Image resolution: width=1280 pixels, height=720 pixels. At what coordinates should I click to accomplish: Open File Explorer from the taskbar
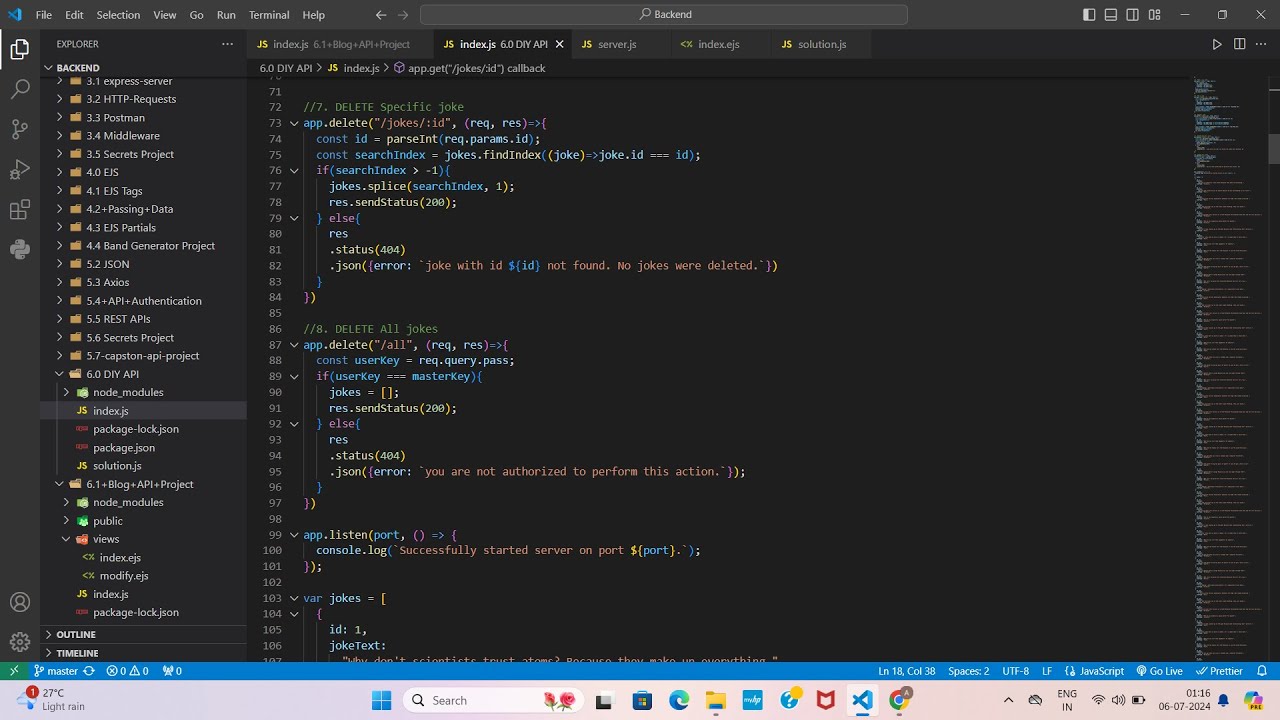click(715, 700)
